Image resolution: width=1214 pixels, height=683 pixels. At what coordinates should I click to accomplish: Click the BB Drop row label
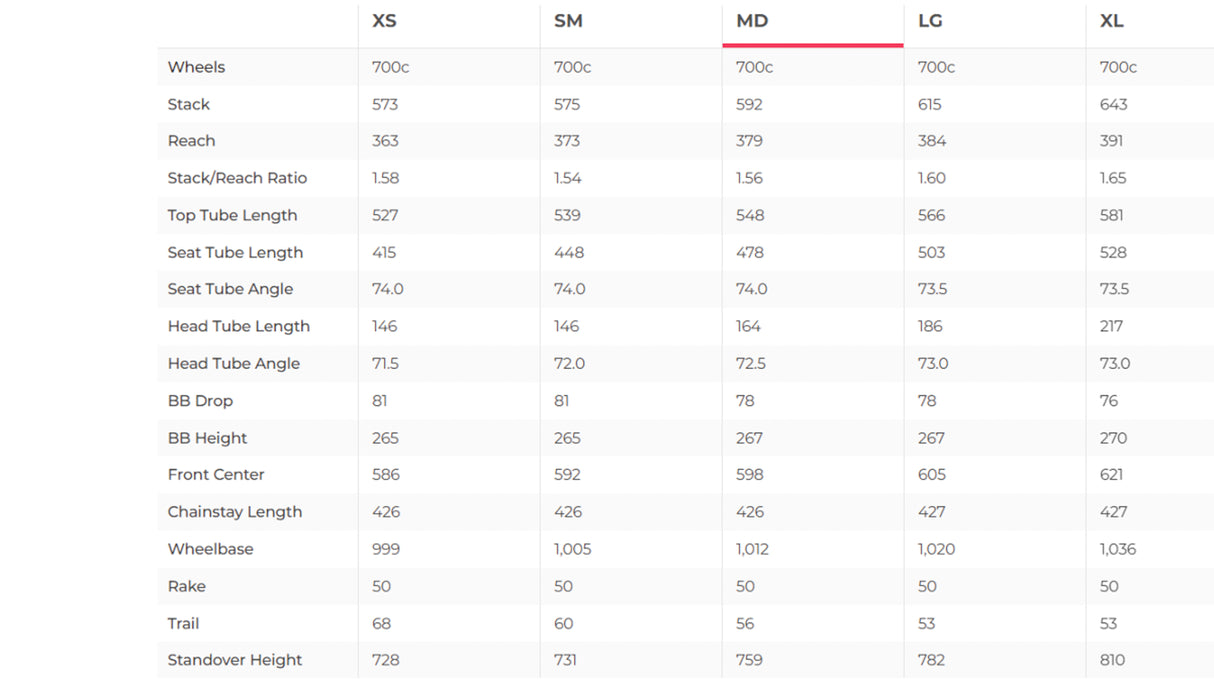tap(200, 401)
